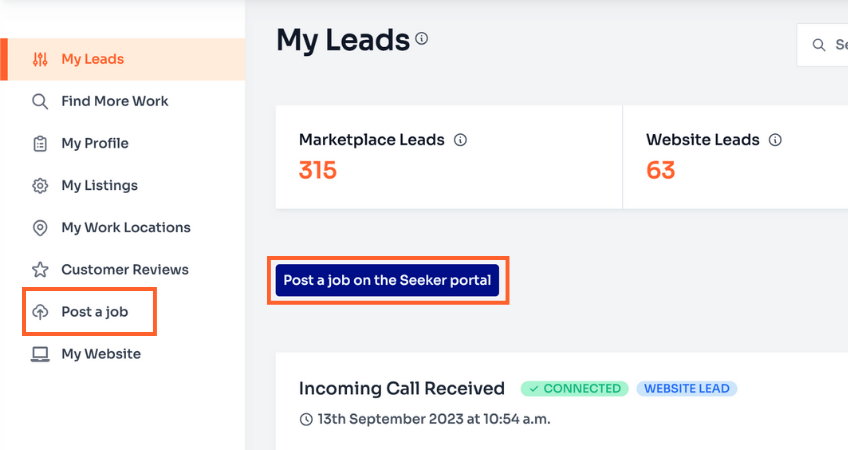Click the My Leads sliders icon
This screenshot has width=848, height=450.
40,59
